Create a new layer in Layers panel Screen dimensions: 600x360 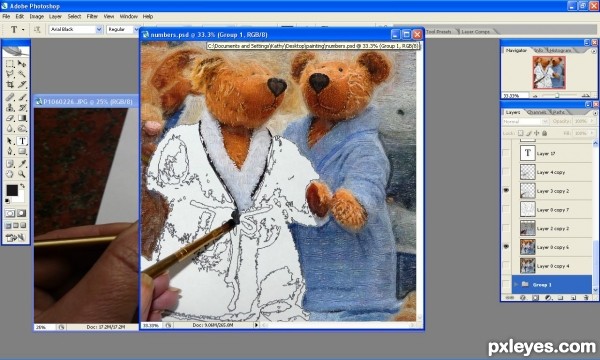click(573, 298)
